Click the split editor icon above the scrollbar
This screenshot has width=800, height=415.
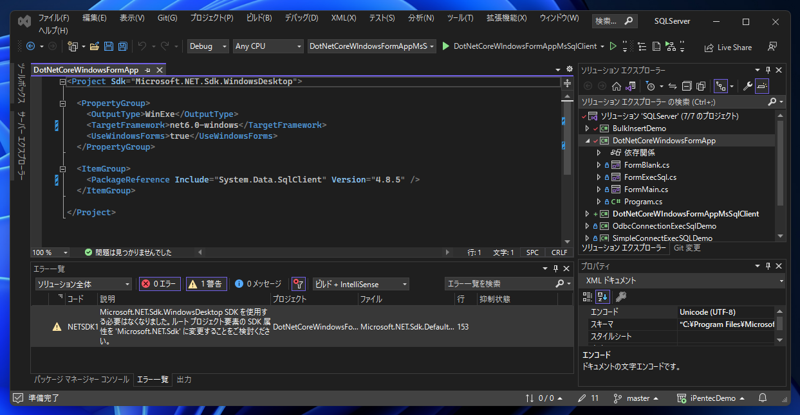[567, 83]
